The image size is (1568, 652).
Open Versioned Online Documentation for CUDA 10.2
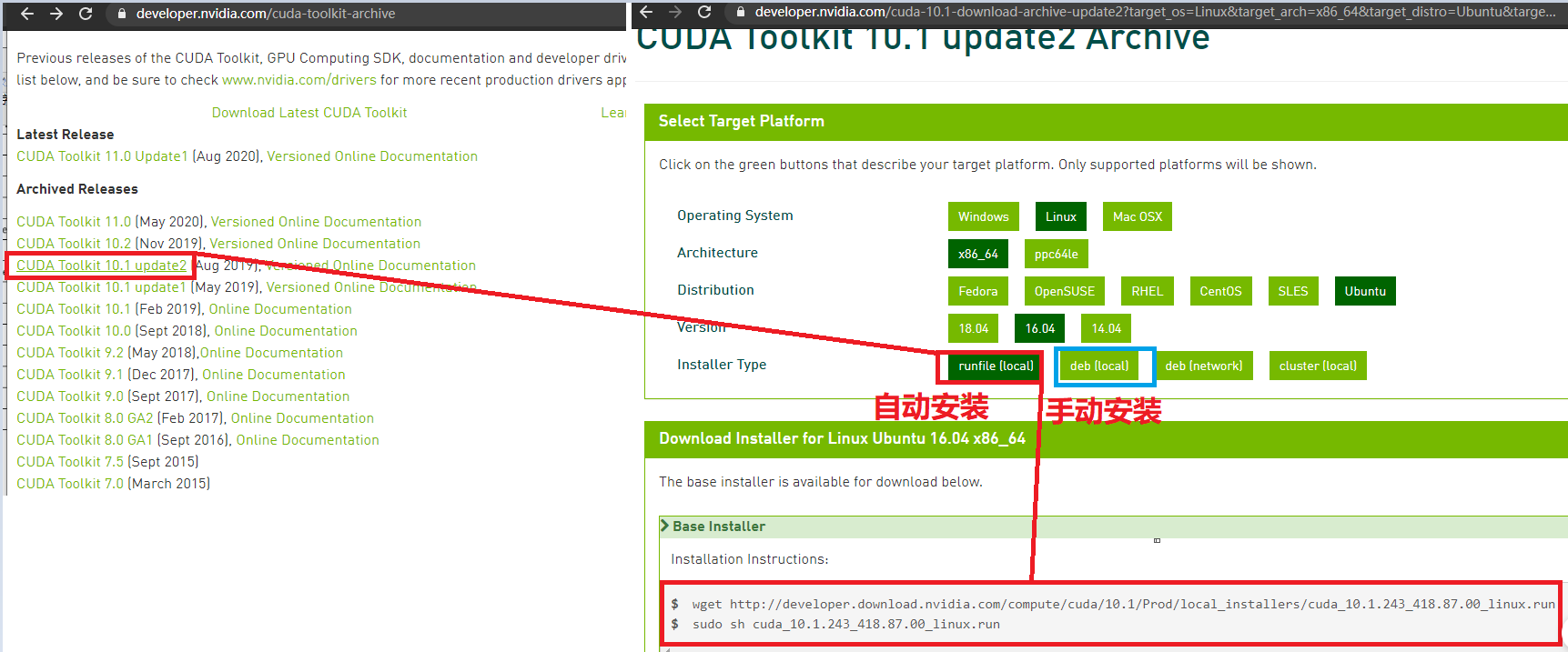click(315, 244)
